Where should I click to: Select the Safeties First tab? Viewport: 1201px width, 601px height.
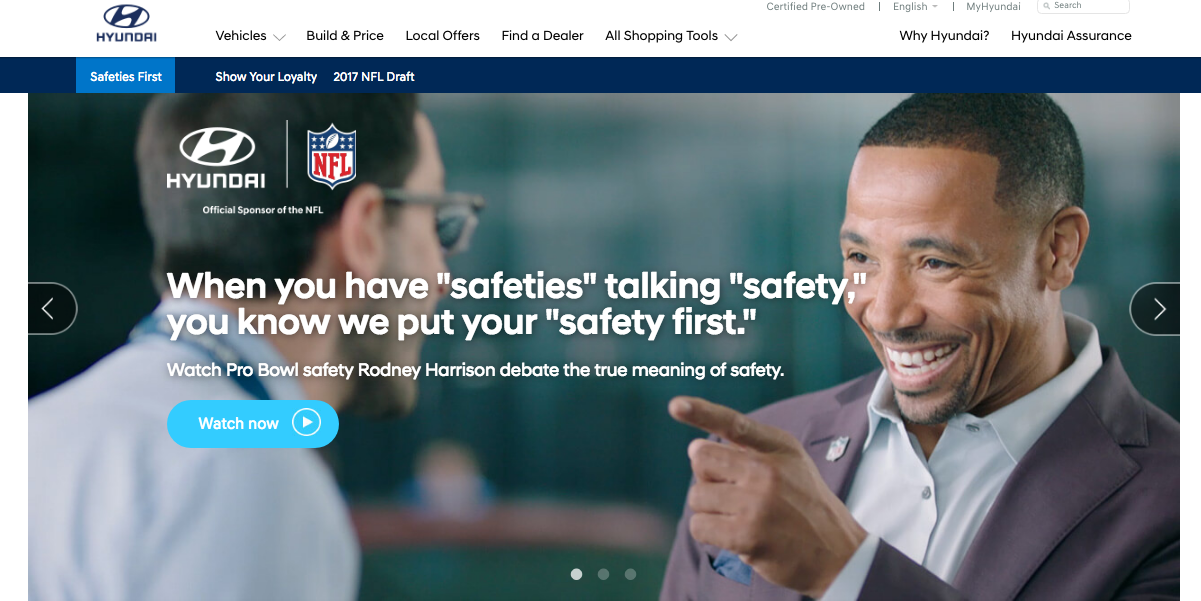point(126,76)
